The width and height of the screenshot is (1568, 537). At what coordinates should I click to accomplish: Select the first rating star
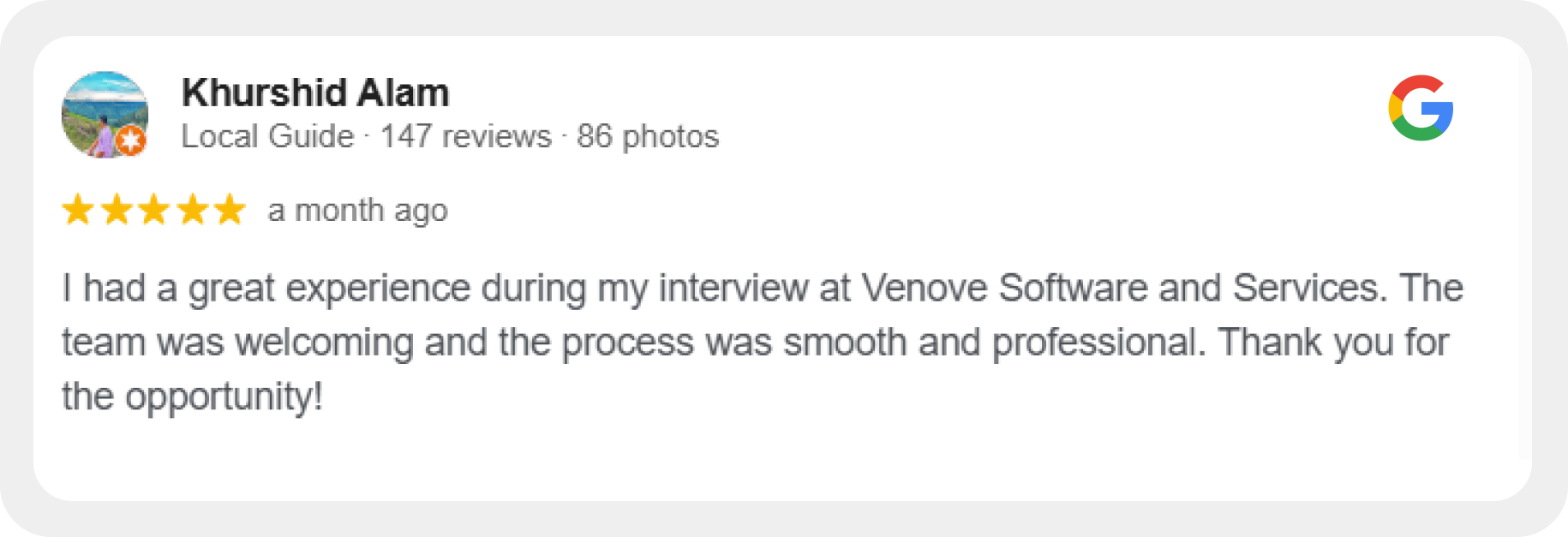(x=78, y=210)
